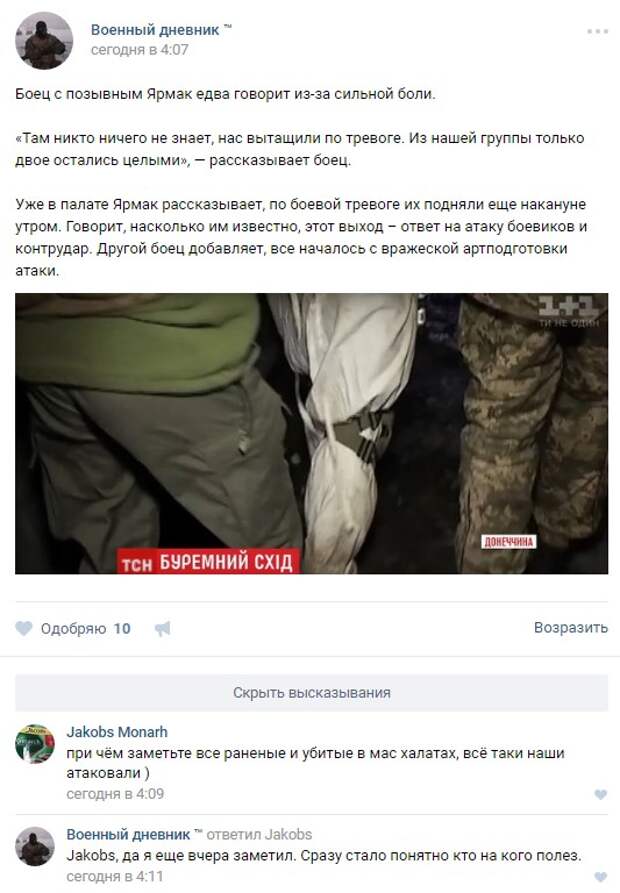Share post using the megaphone icon

pyautogui.click(x=163, y=629)
